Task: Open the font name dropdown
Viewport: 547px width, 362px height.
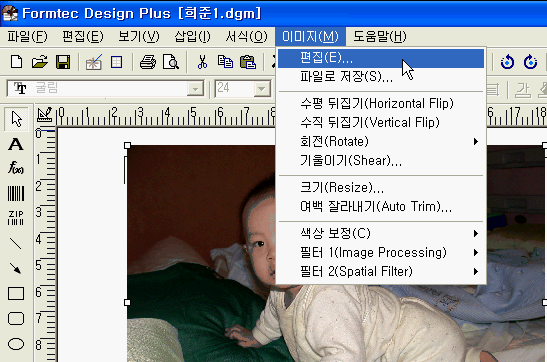Action: 195,89
